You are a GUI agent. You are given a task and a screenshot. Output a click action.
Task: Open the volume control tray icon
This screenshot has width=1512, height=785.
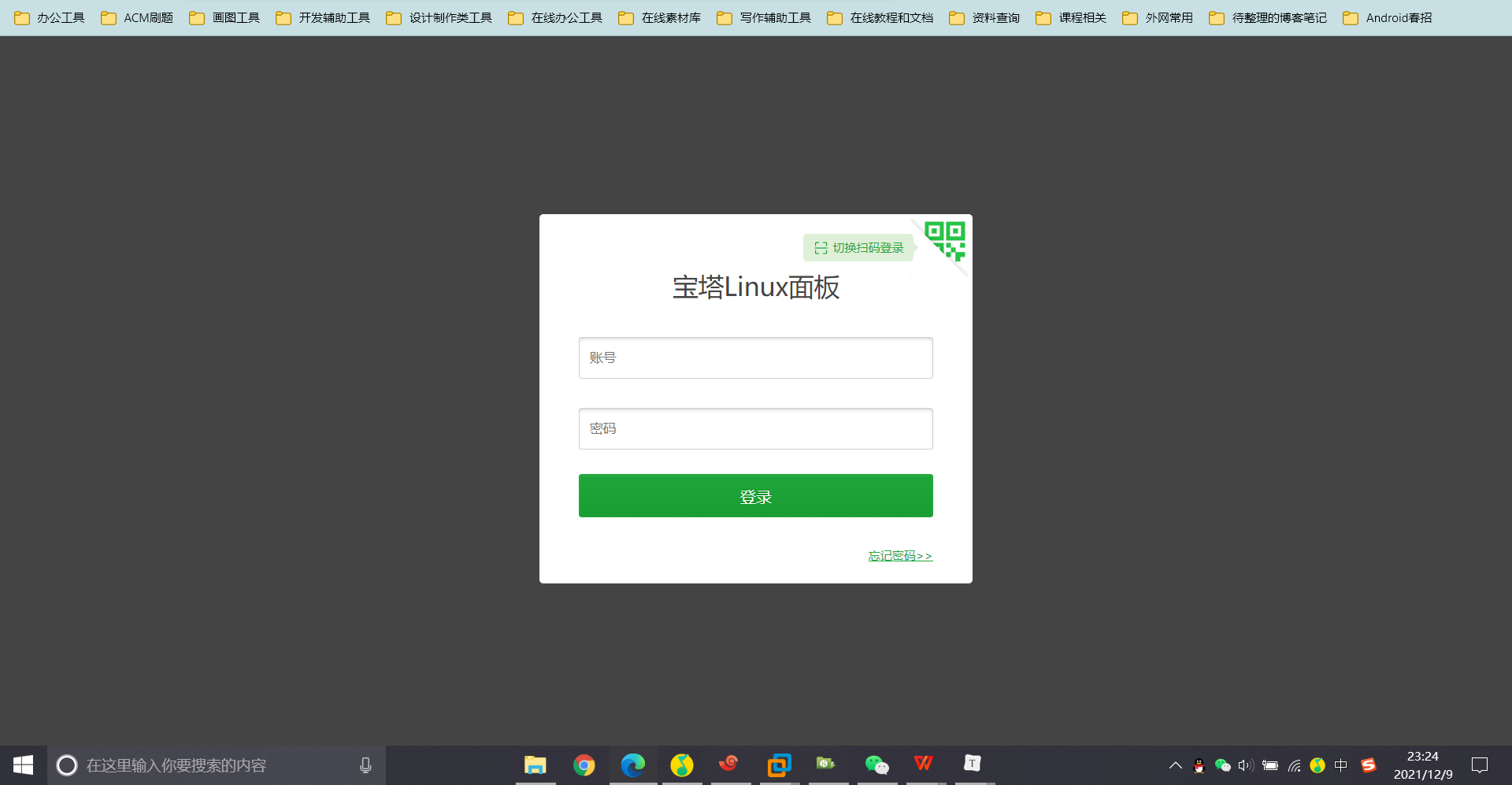[1246, 765]
